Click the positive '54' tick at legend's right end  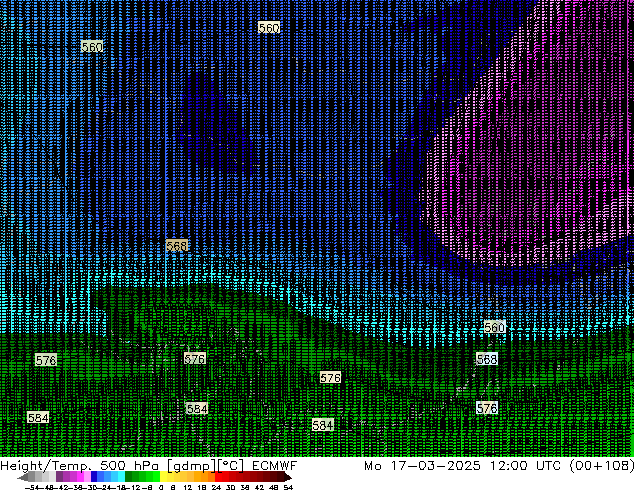[x=288, y=487]
